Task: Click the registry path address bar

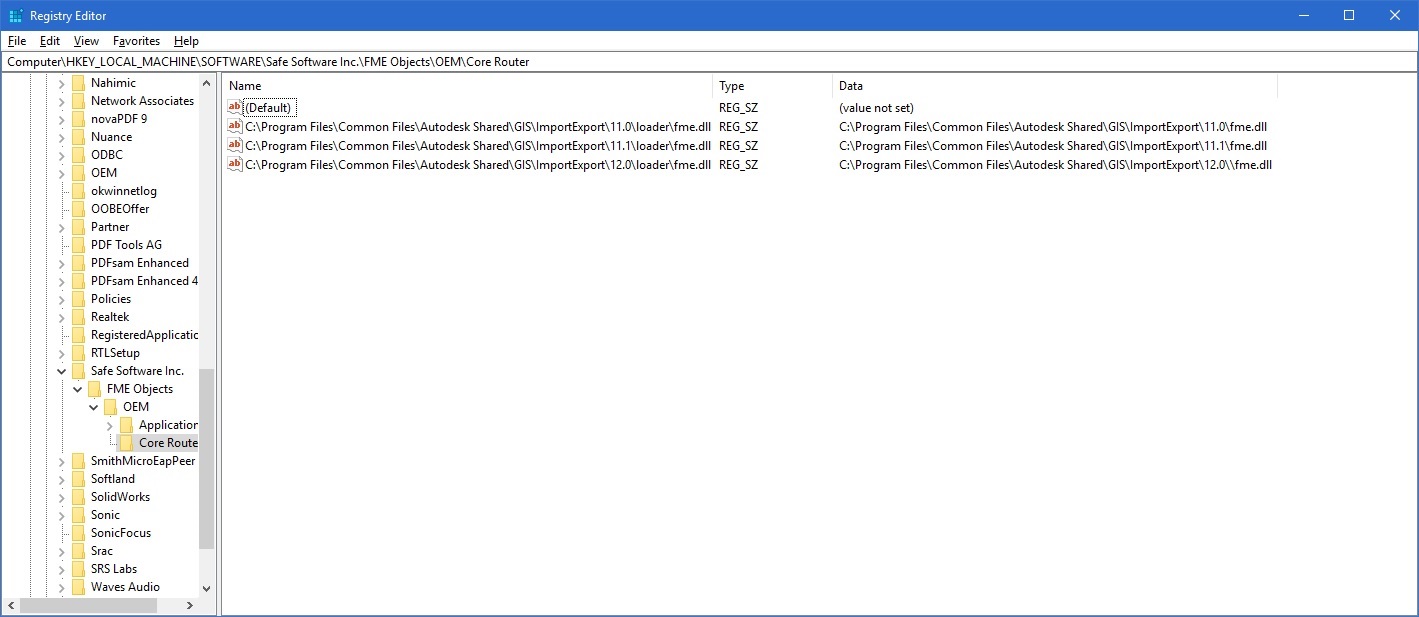Action: tap(709, 61)
